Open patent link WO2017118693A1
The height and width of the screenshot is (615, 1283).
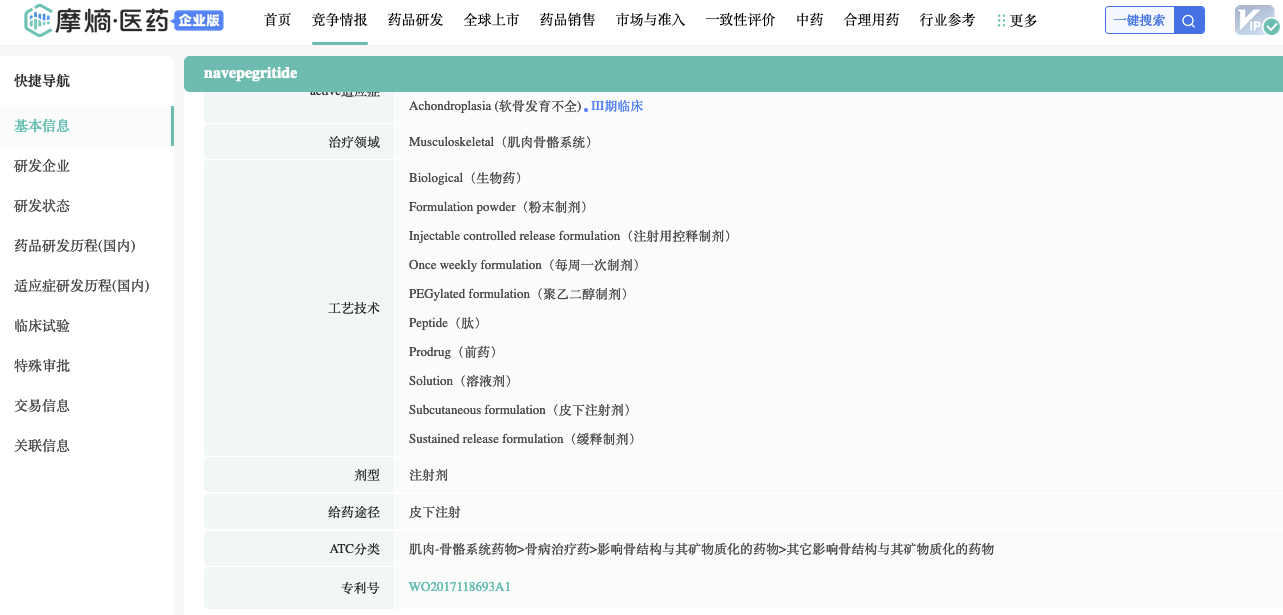(x=459, y=587)
